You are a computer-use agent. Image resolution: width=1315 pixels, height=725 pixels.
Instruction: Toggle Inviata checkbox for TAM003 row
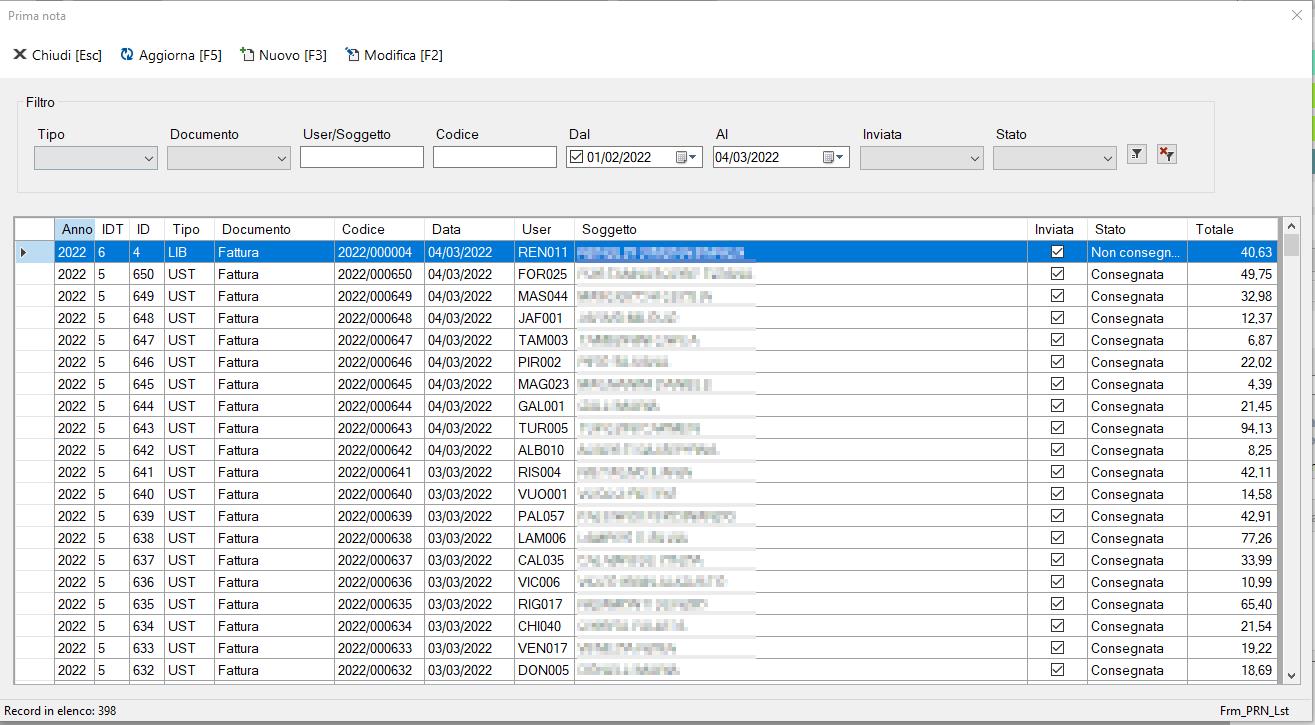coord(1057,340)
